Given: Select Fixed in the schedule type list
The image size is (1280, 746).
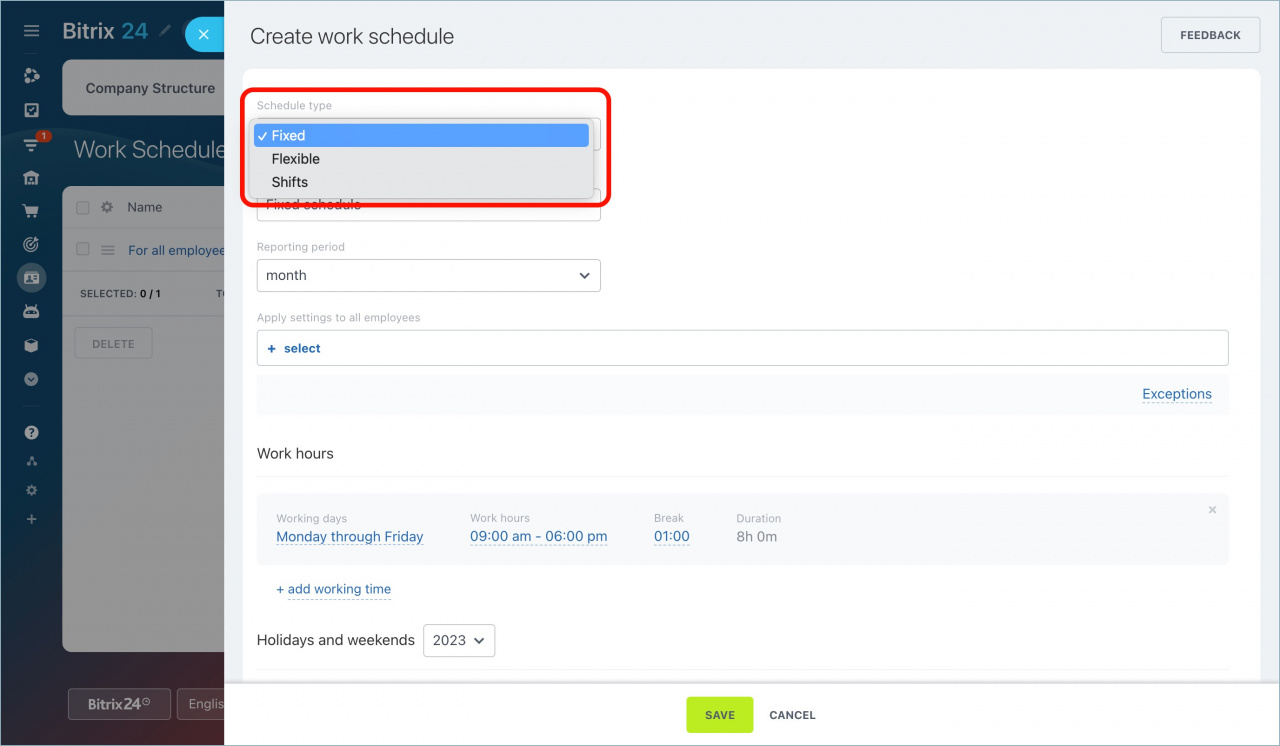Looking at the screenshot, I should click(421, 135).
